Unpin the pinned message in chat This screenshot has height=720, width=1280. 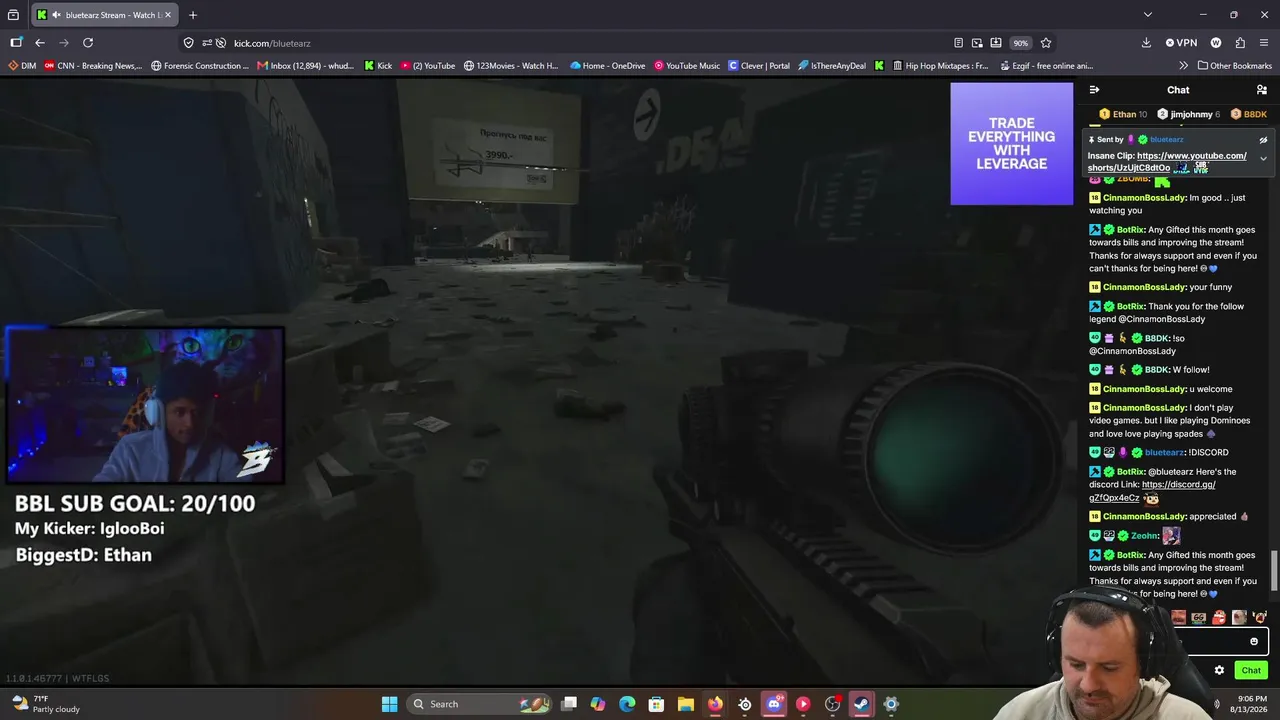pyautogui.click(x=1263, y=140)
